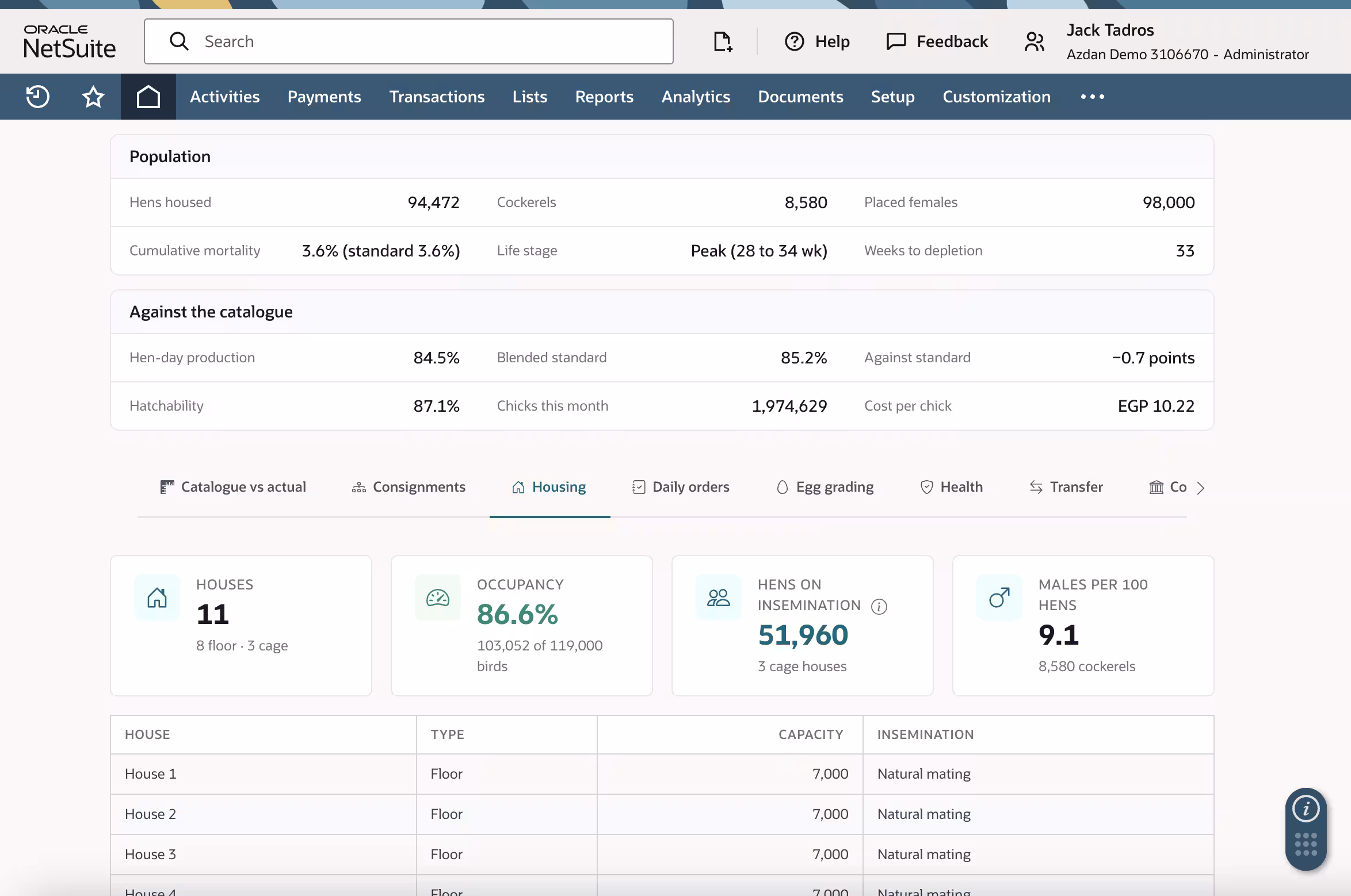The image size is (1351, 896).
Task: Go to the Home dashboard icon
Action: 148,97
